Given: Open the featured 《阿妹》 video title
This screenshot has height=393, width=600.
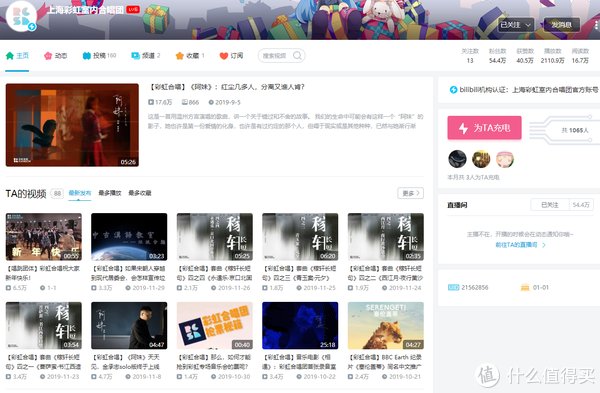Looking at the screenshot, I should tap(227, 87).
